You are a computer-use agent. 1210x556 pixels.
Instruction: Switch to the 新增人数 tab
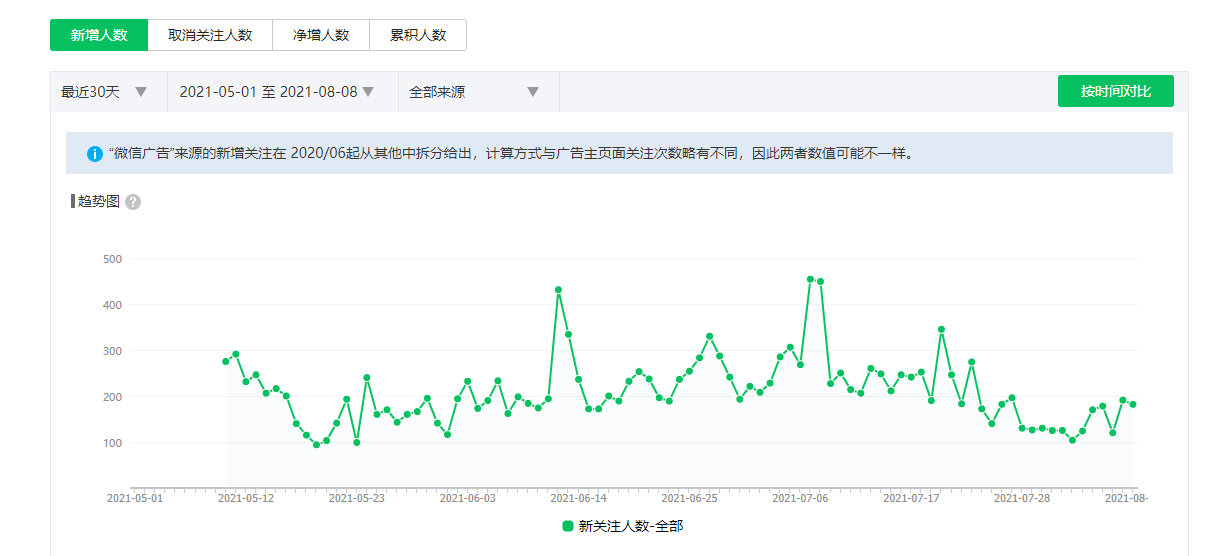99,35
